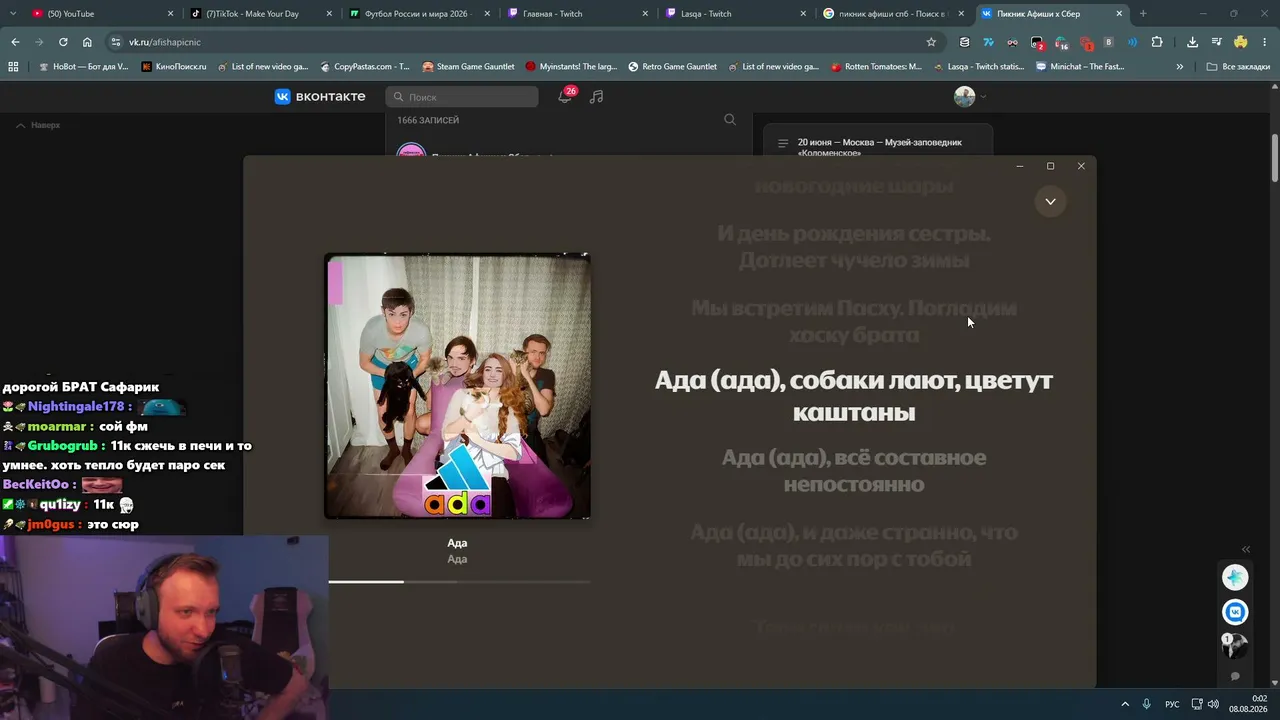The image size is (1280, 720).
Task: Open the browser profile avatar
Action: (1241, 42)
